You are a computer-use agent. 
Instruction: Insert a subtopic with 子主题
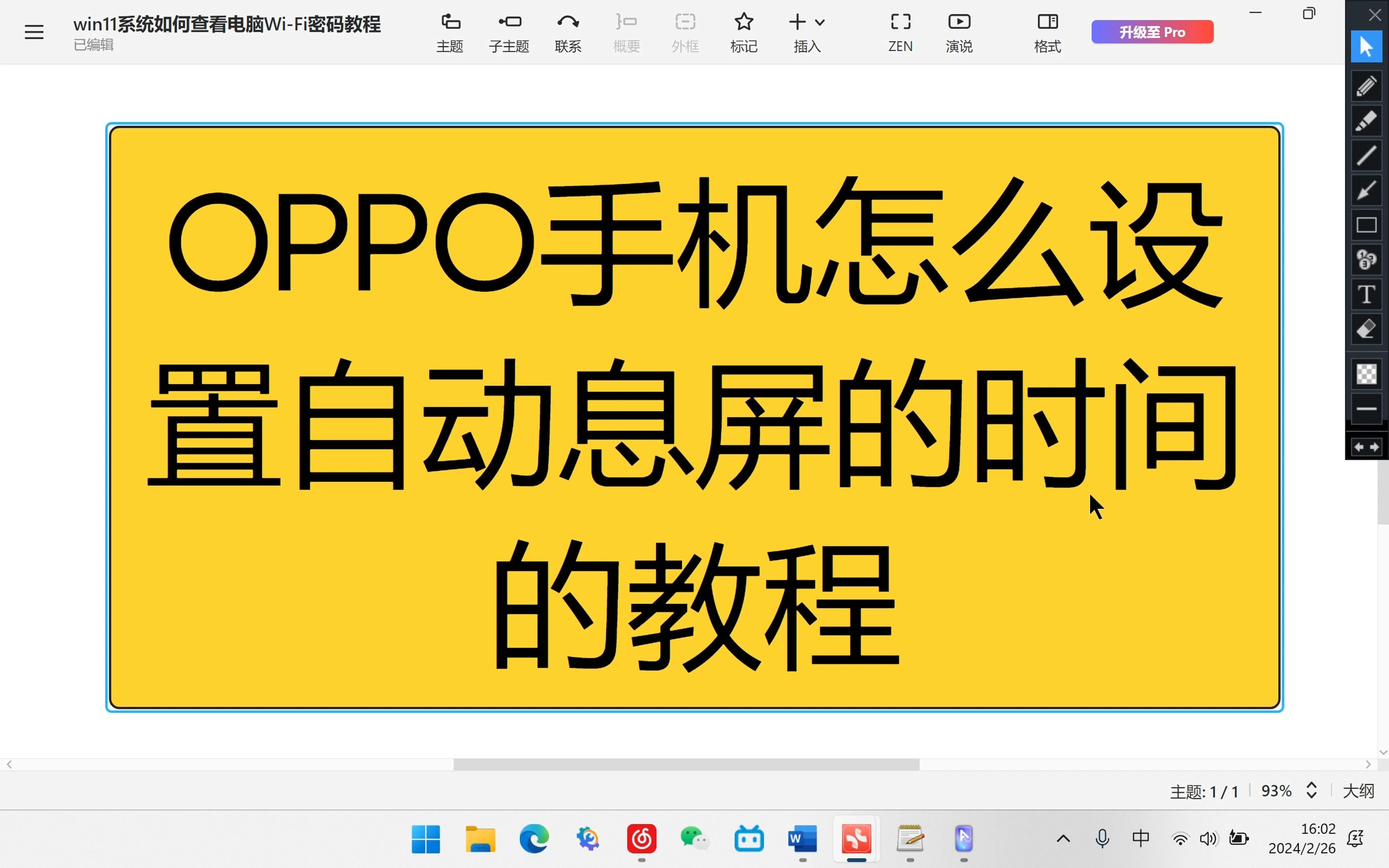click(x=509, y=33)
